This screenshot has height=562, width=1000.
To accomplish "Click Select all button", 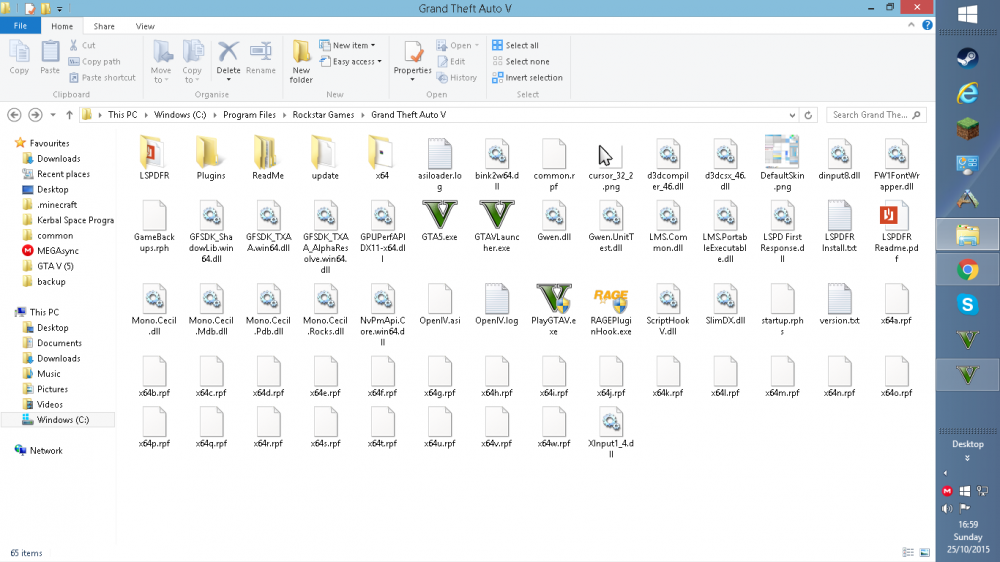I will (515, 45).
